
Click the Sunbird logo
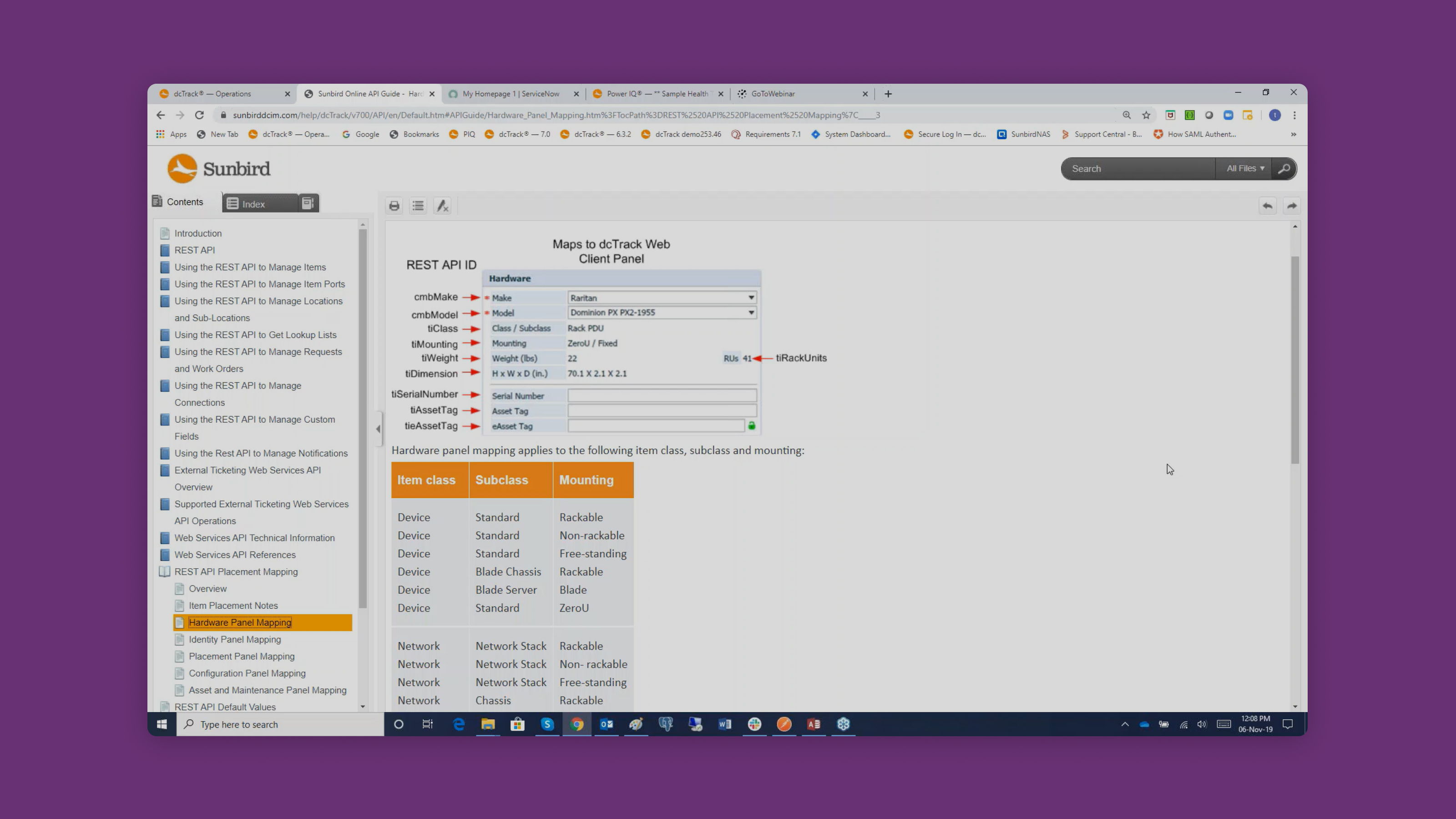219,168
